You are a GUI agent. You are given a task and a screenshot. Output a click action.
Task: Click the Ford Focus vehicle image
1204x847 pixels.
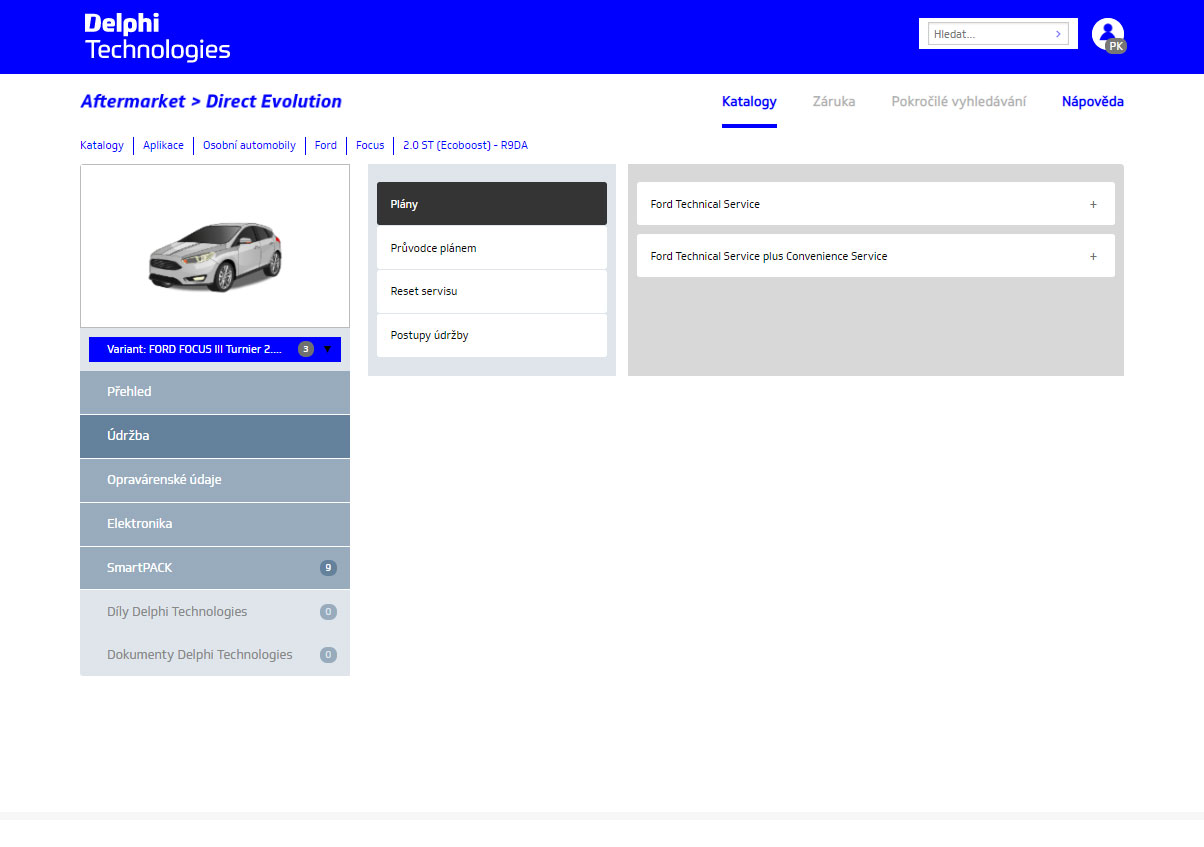pyautogui.click(x=215, y=255)
